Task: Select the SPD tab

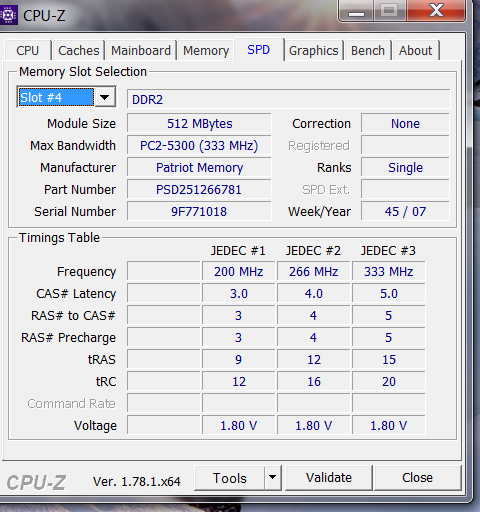Action: [259, 50]
